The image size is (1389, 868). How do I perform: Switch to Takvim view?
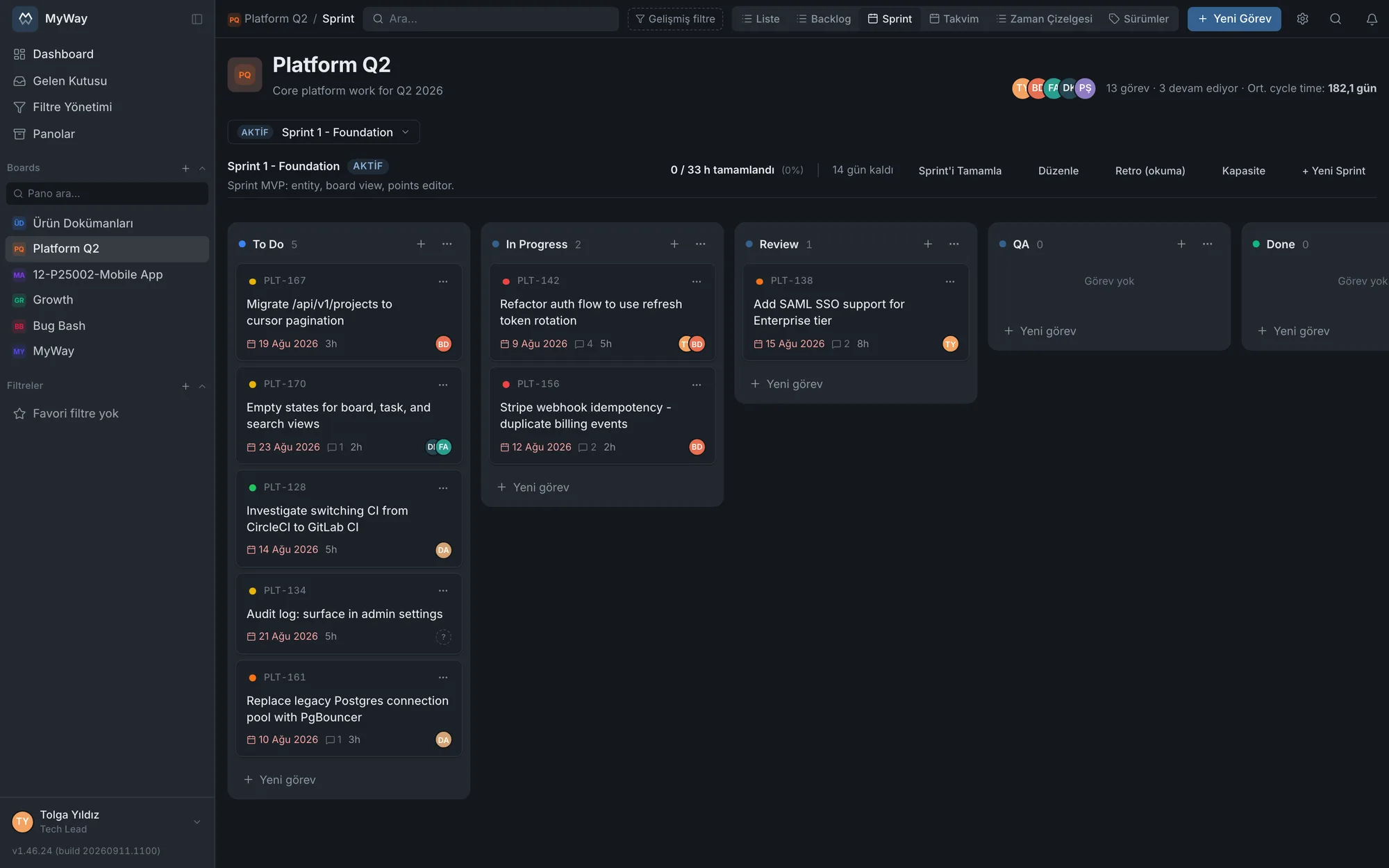click(954, 19)
